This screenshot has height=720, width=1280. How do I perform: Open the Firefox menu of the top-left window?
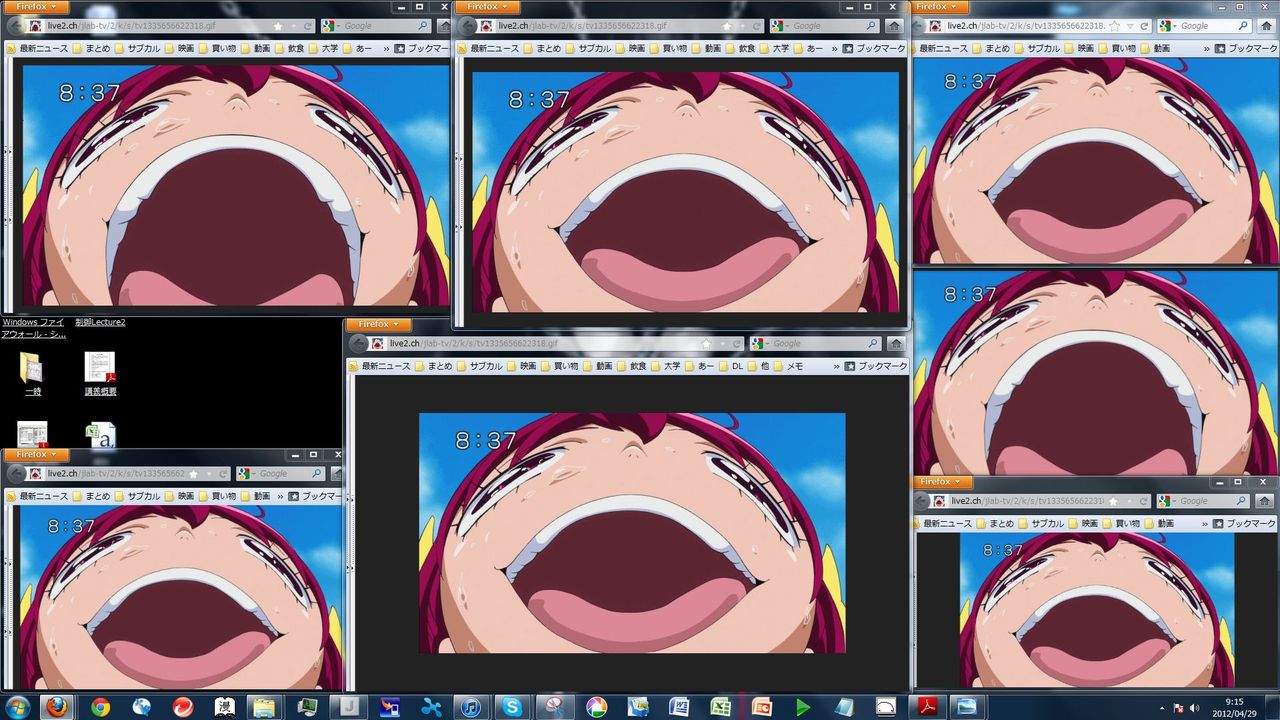coord(37,7)
